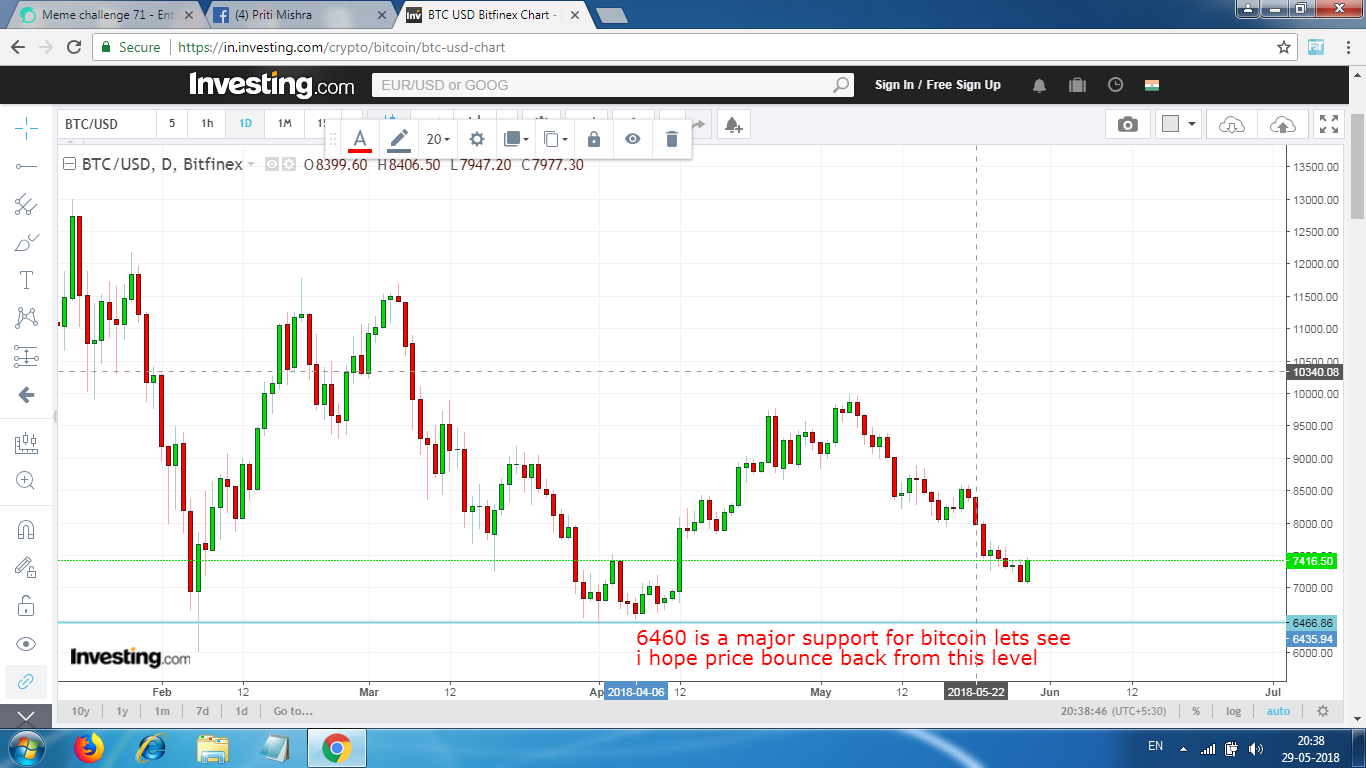Toggle fullscreen chart mode
This screenshot has width=1366, height=768.
click(1329, 124)
